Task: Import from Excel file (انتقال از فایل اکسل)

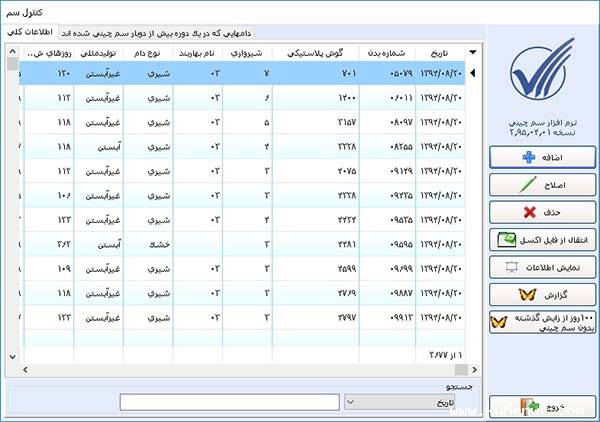Action: [x=542, y=240]
